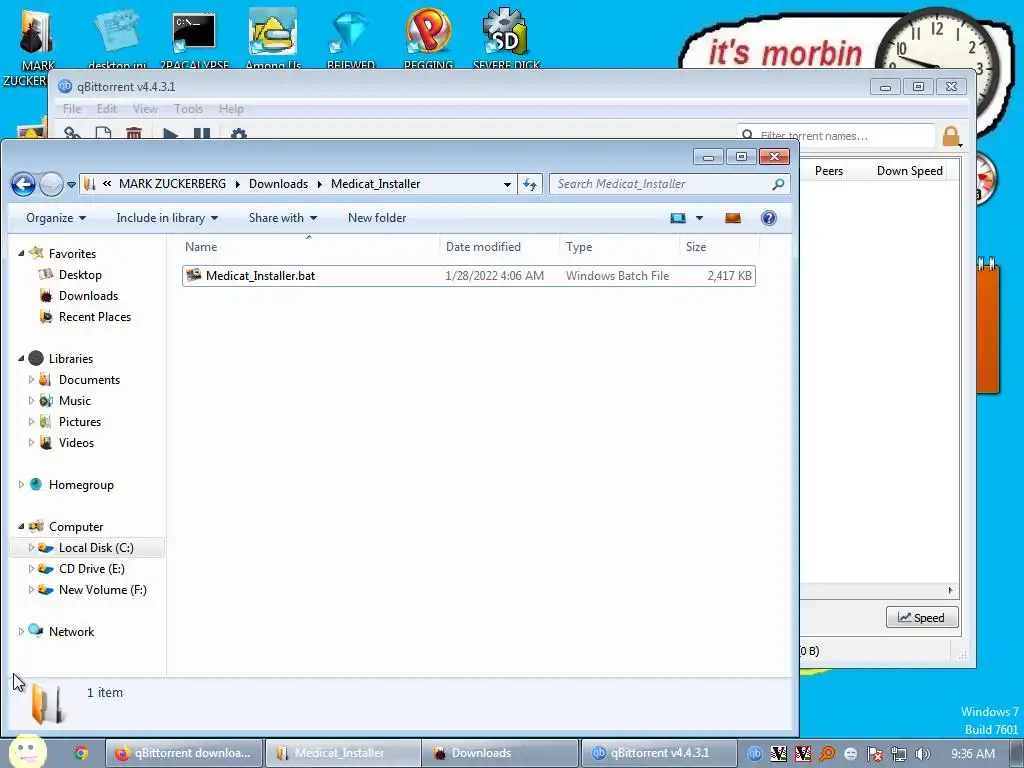
Task: Click qBittorrent Resume play icon
Action: point(170,134)
